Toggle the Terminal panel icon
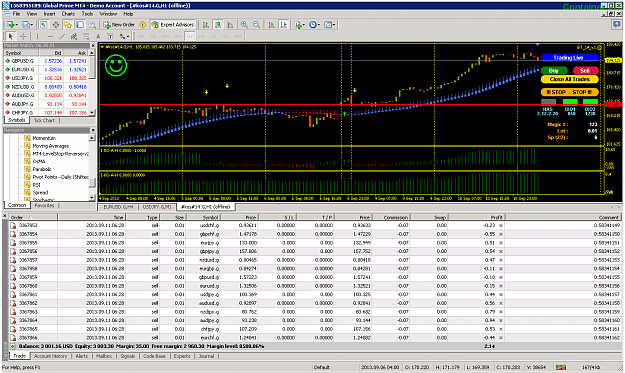Screen dimensions: 625x373 (x=80, y=25)
